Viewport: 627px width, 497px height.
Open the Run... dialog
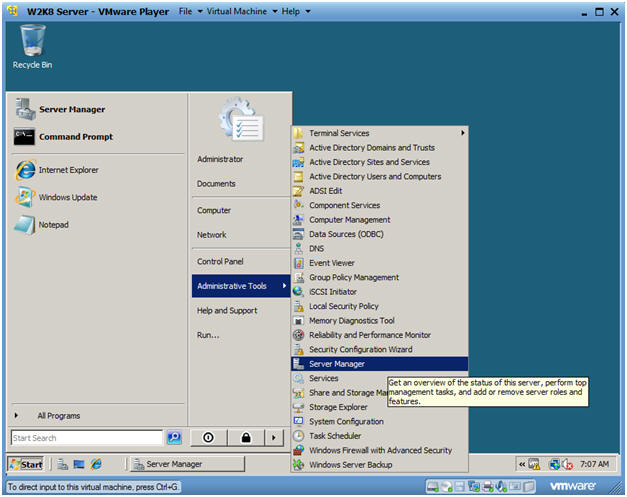208,335
